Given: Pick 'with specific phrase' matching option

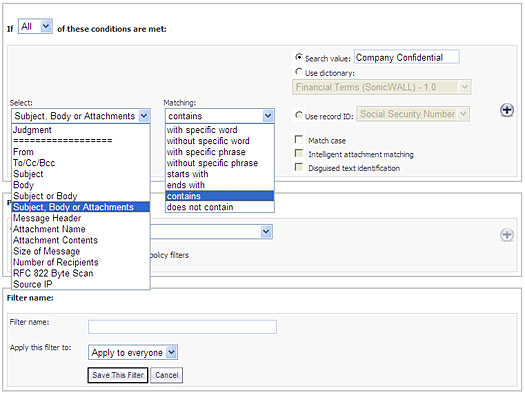Looking at the screenshot, I should [220, 152].
